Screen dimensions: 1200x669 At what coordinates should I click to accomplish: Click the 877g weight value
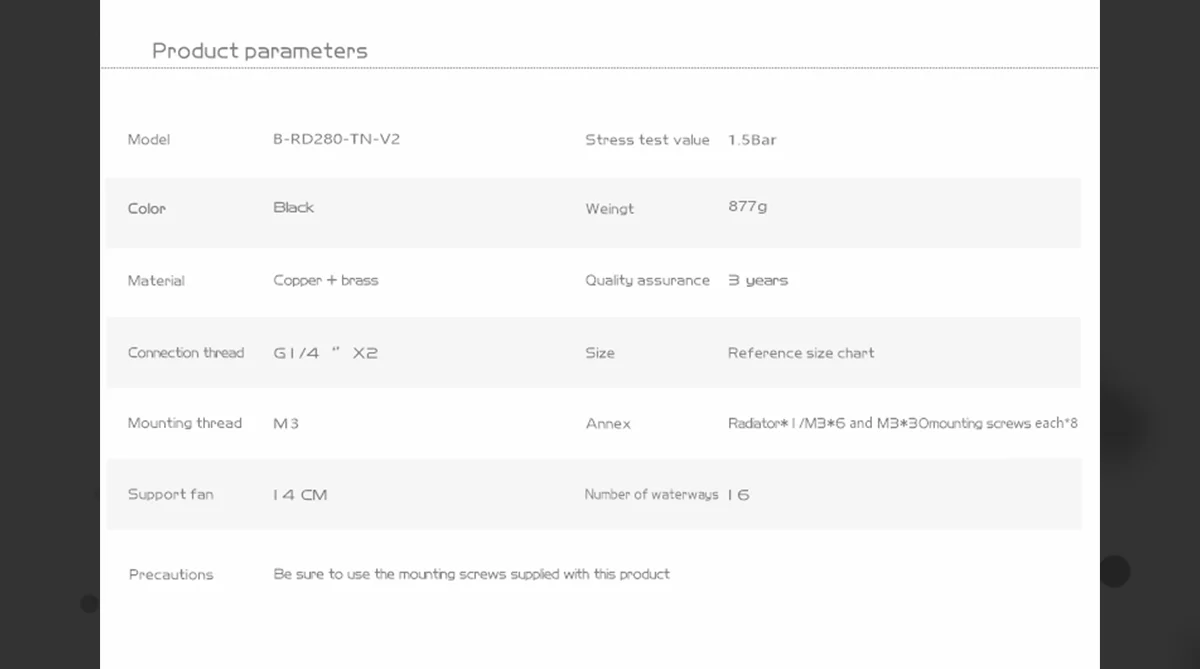point(748,207)
